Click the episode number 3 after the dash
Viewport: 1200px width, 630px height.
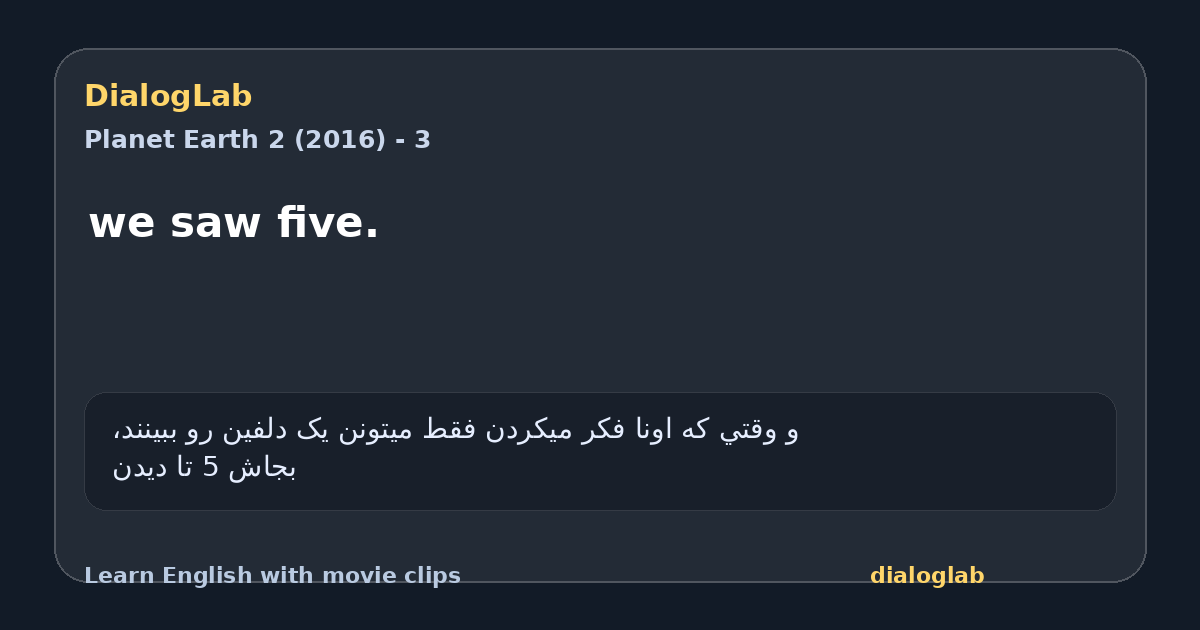click(x=423, y=140)
